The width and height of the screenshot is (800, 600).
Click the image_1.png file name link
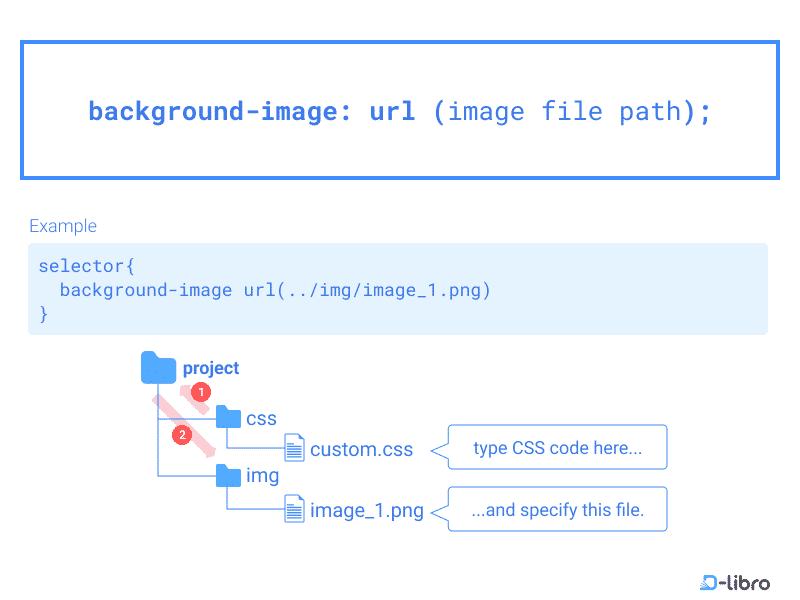[x=366, y=509]
